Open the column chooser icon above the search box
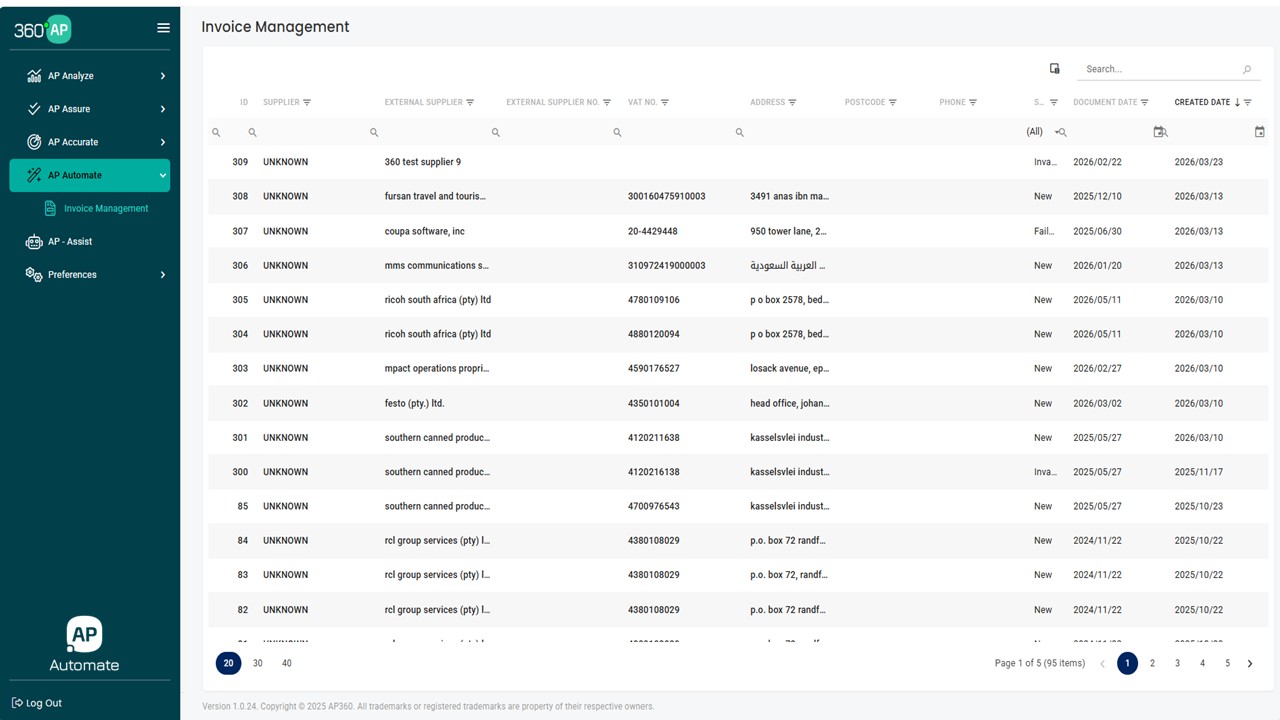The width and height of the screenshot is (1280, 720). pyautogui.click(x=1054, y=68)
